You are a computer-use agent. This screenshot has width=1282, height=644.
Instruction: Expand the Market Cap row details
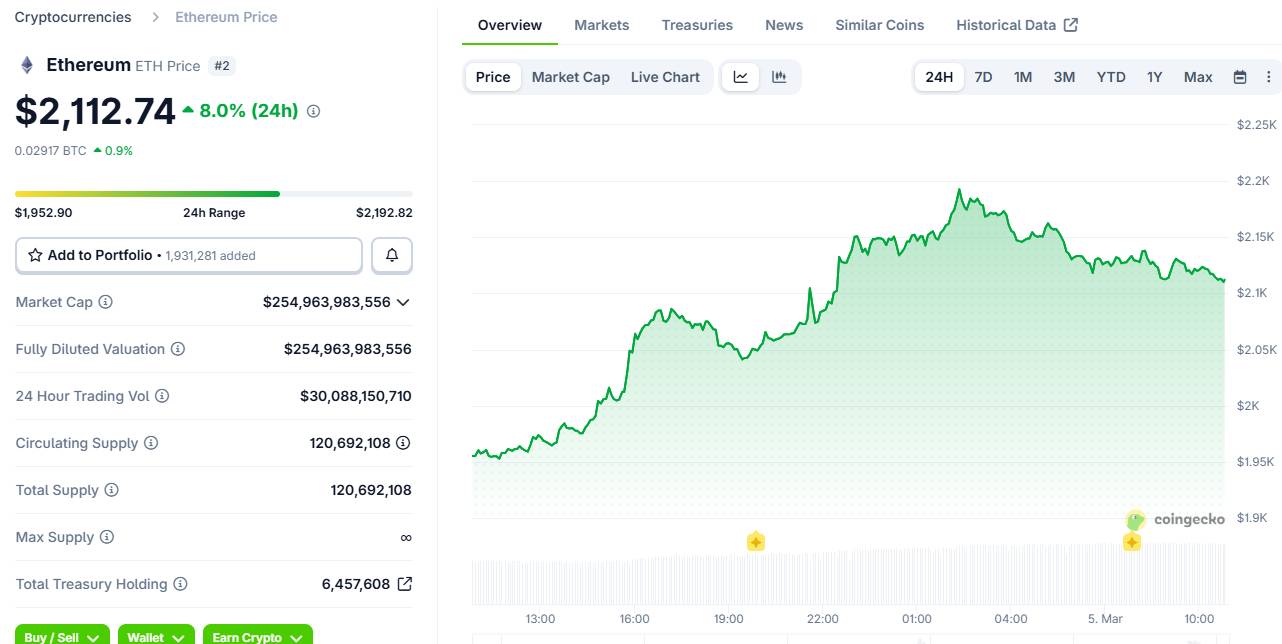pyautogui.click(x=404, y=302)
